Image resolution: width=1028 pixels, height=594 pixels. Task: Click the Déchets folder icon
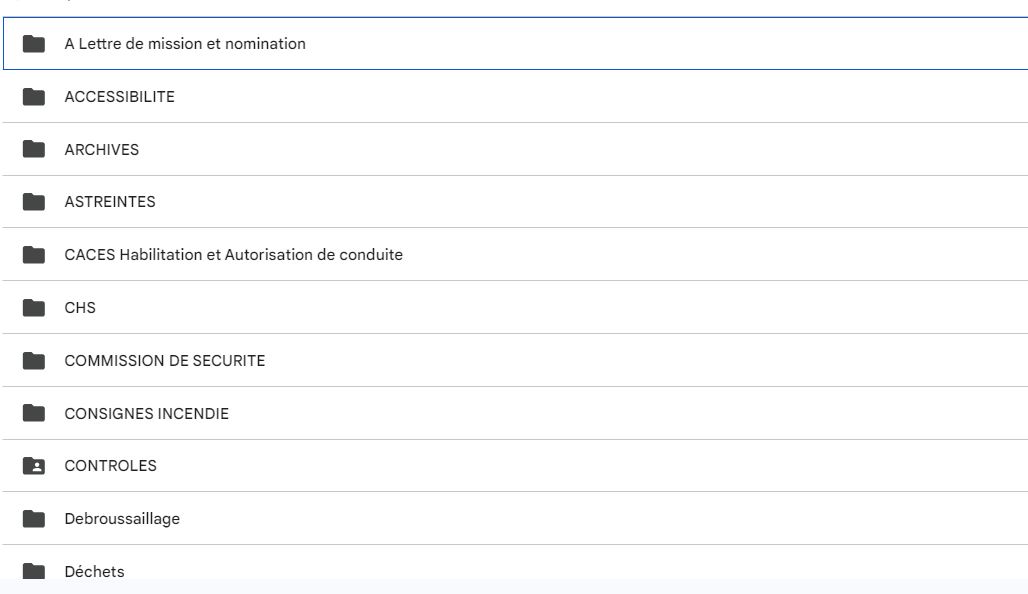pos(33,571)
